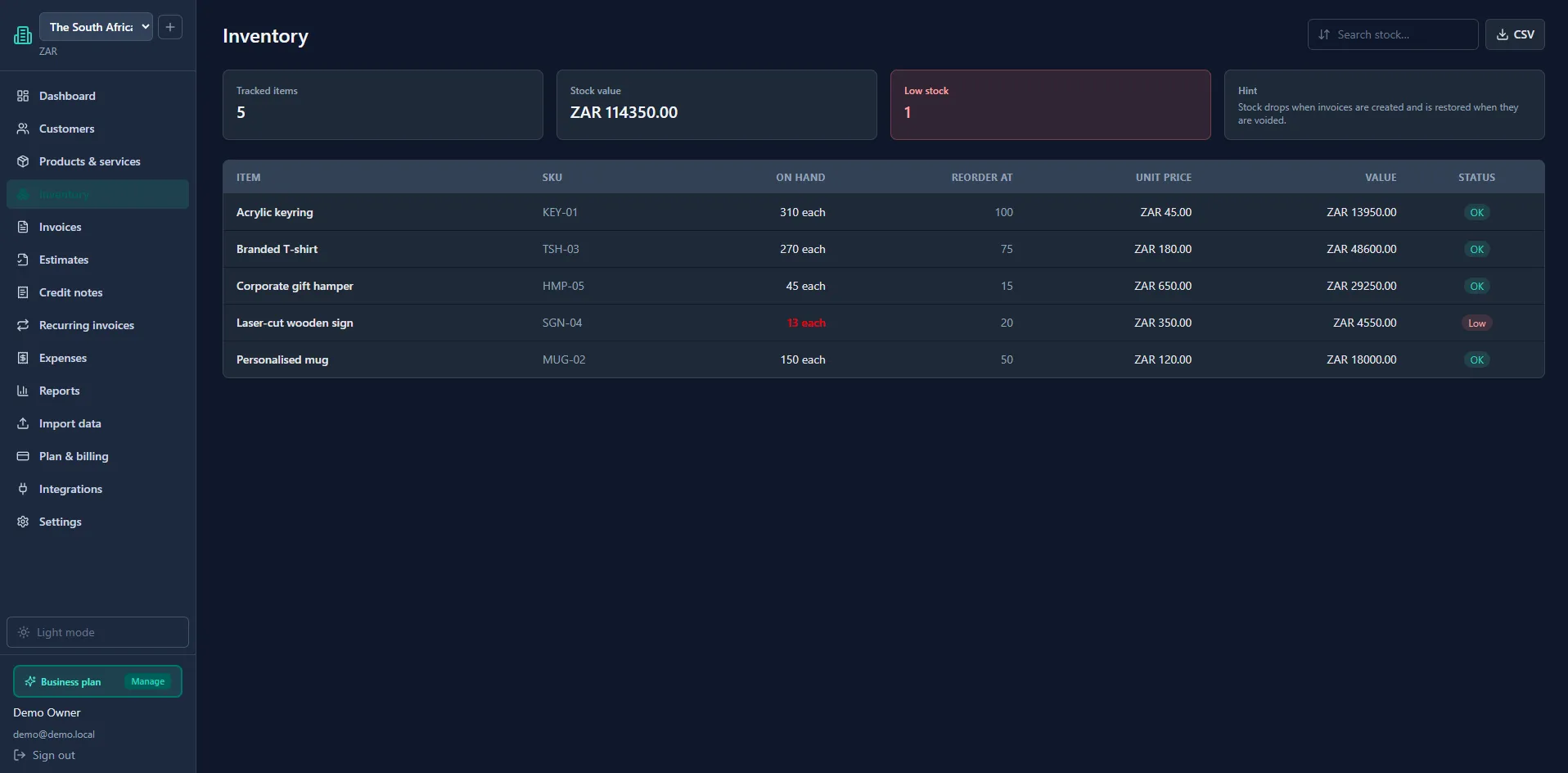Image resolution: width=1568 pixels, height=773 pixels.
Task: Click Sign out link
Action: click(x=44, y=755)
